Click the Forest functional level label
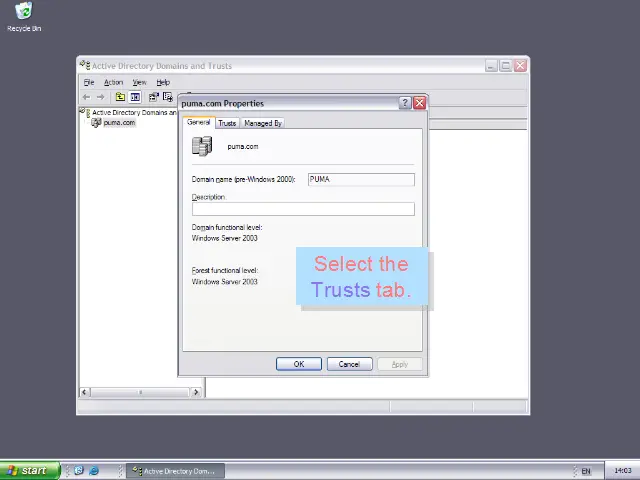 click(x=225, y=270)
